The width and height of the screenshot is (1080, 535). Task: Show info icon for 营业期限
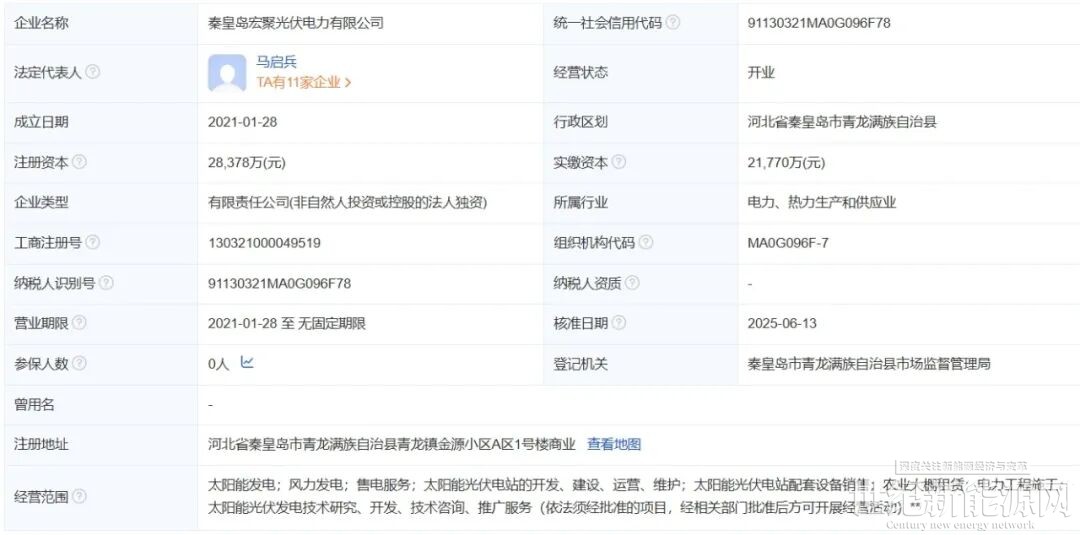point(79,323)
